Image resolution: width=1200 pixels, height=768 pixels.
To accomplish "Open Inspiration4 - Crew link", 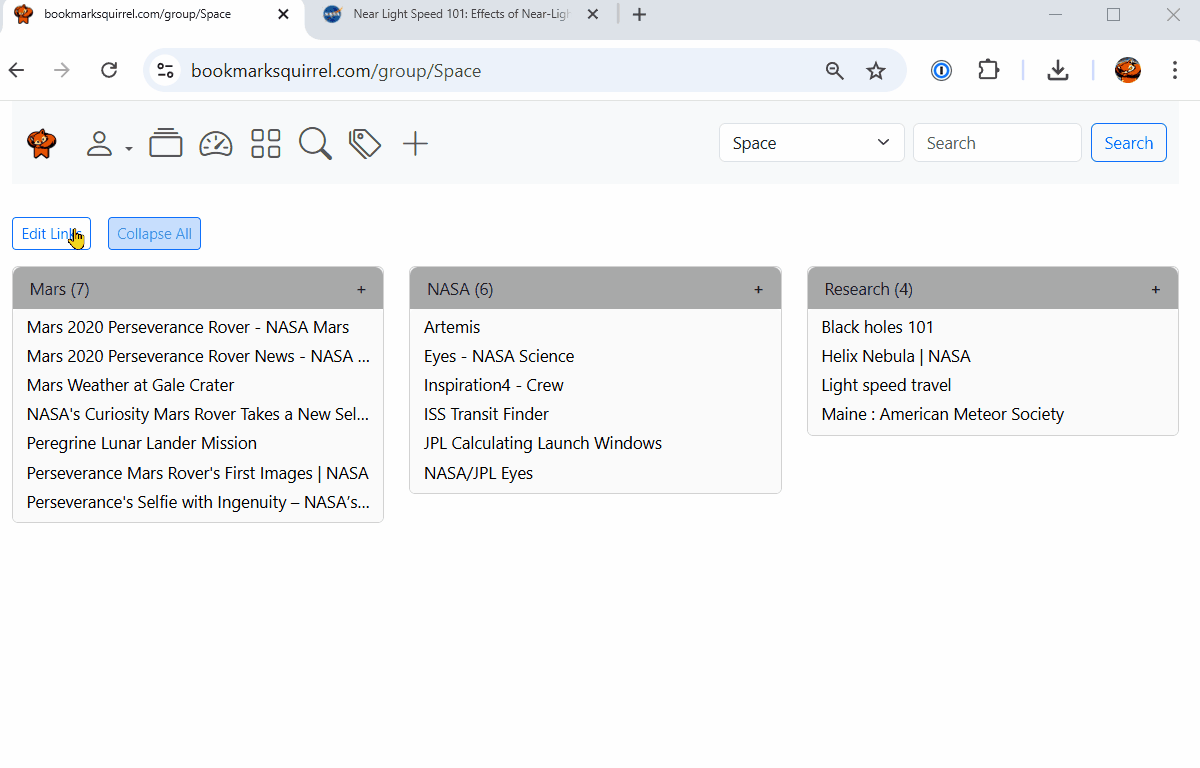I will coord(494,385).
